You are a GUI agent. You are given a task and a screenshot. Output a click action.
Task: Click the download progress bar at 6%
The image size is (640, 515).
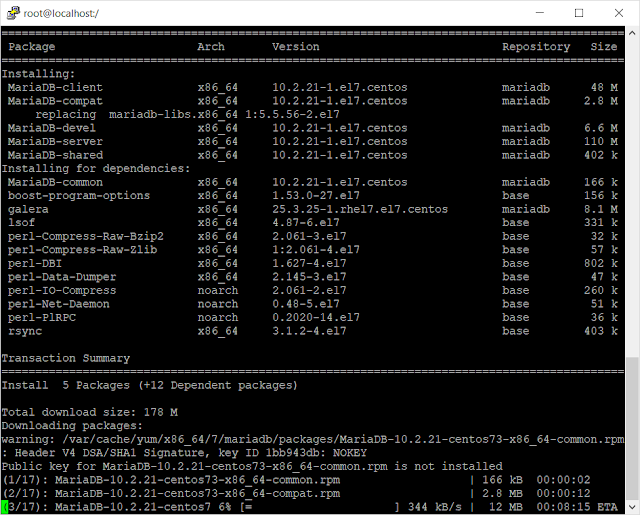[x=320, y=507]
